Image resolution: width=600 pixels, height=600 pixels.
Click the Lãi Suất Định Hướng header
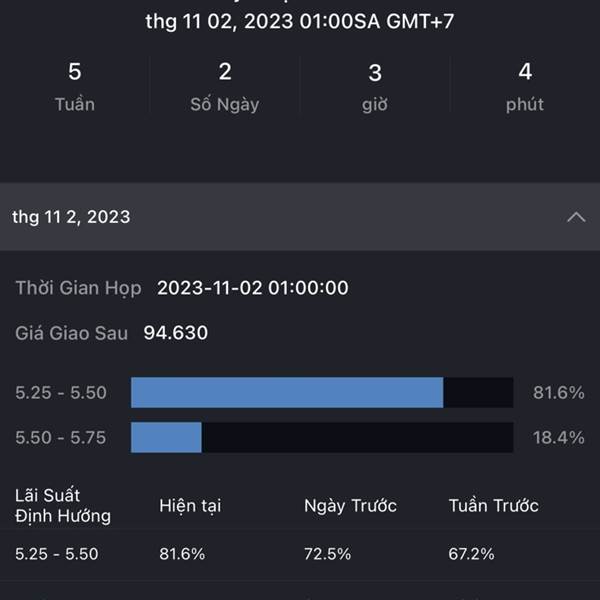tap(63, 505)
